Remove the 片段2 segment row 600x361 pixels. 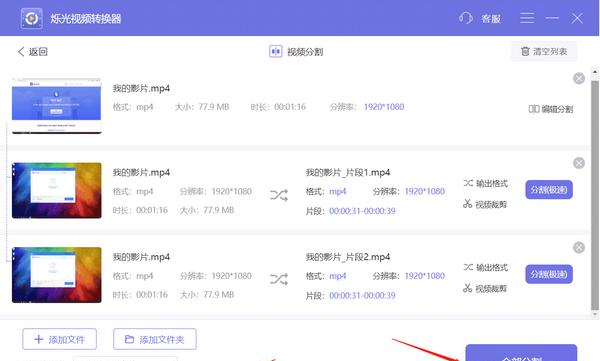pyautogui.click(x=579, y=248)
